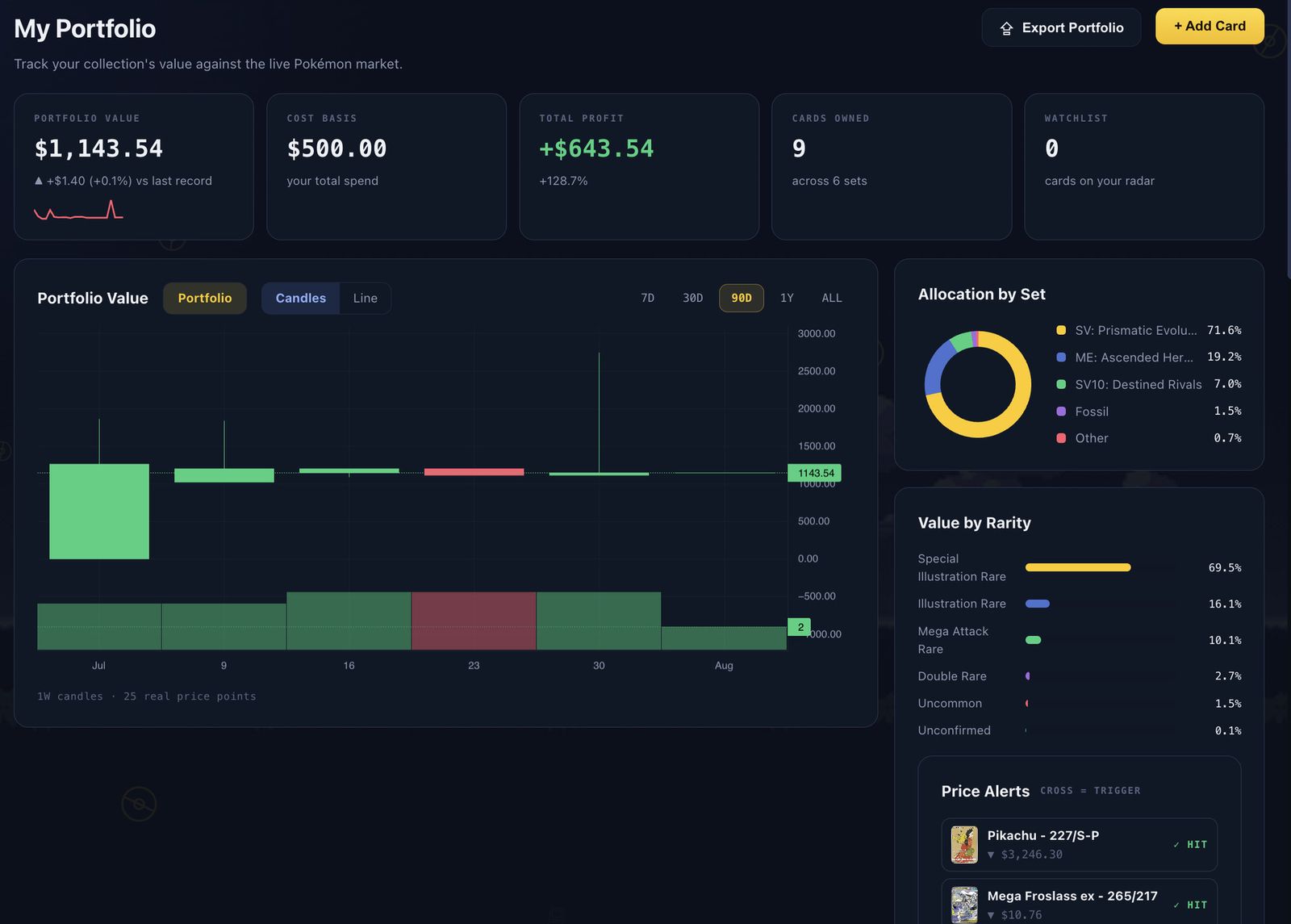Click the Export Portfolio upload icon

(1006, 28)
